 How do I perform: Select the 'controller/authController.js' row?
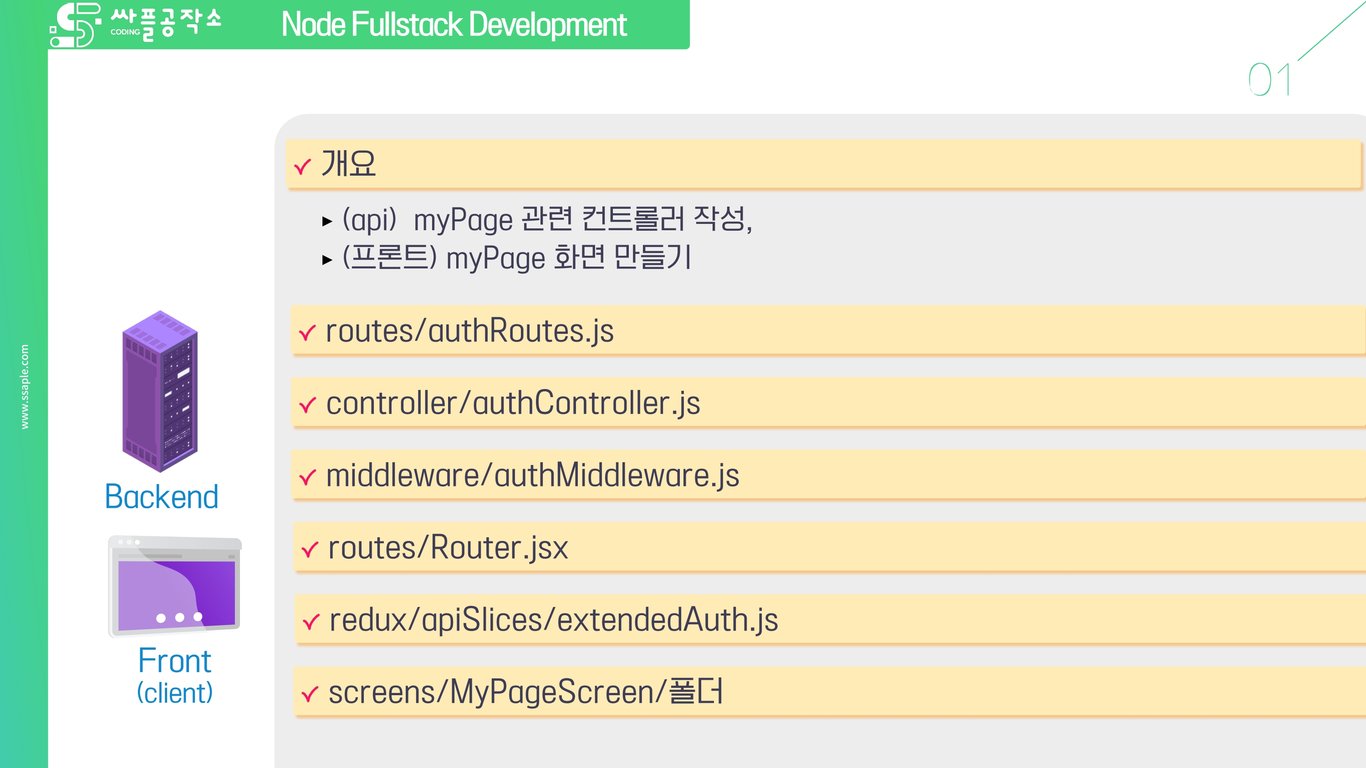tap(829, 403)
